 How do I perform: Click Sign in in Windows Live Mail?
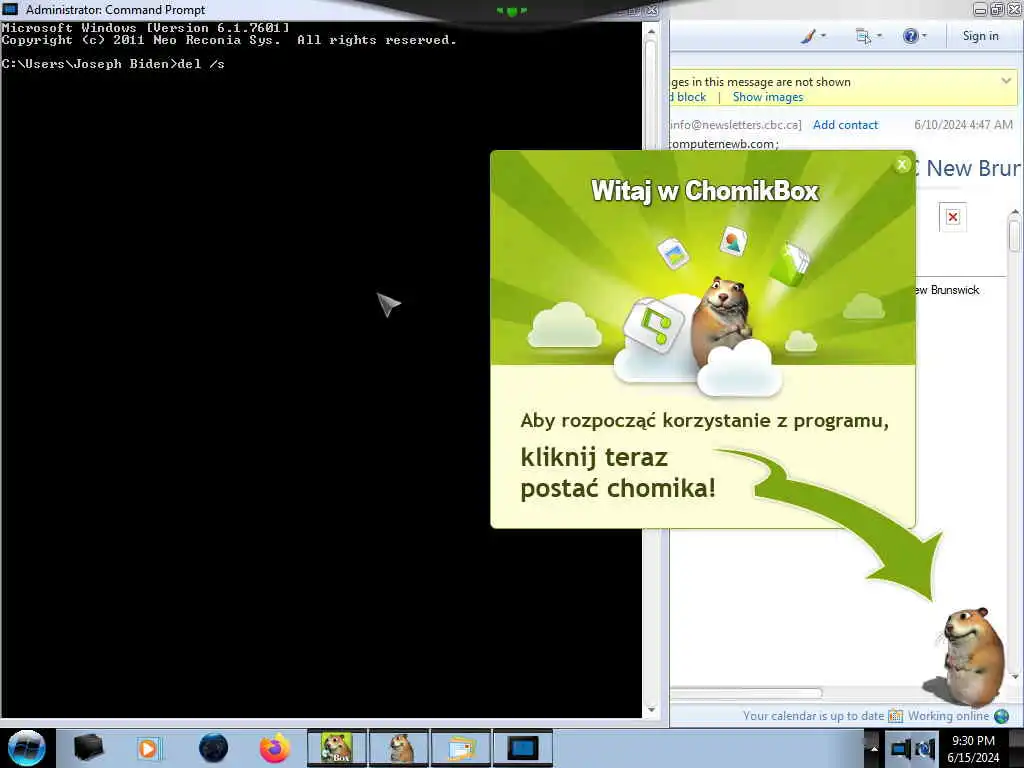pos(980,36)
